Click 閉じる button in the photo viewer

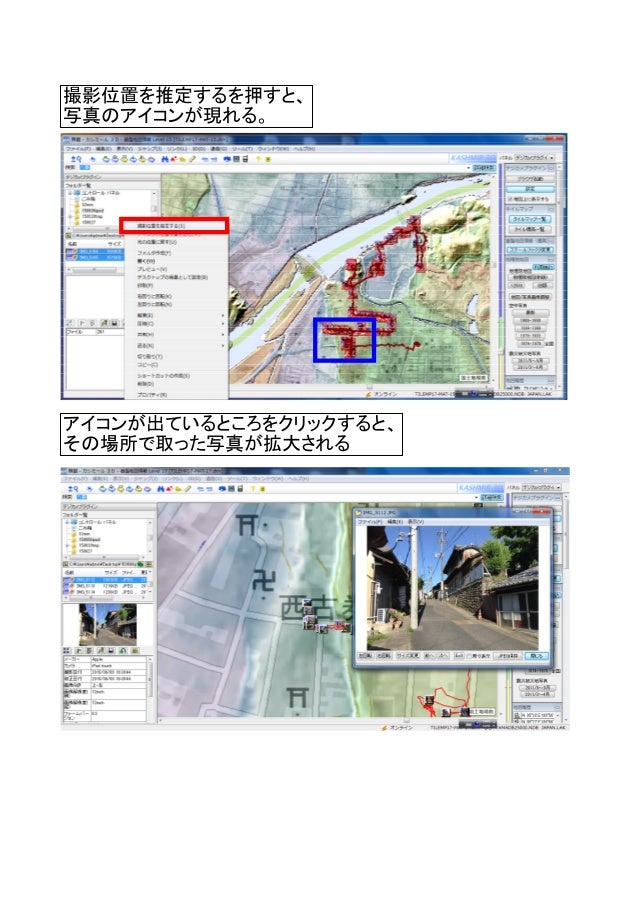click(x=536, y=655)
